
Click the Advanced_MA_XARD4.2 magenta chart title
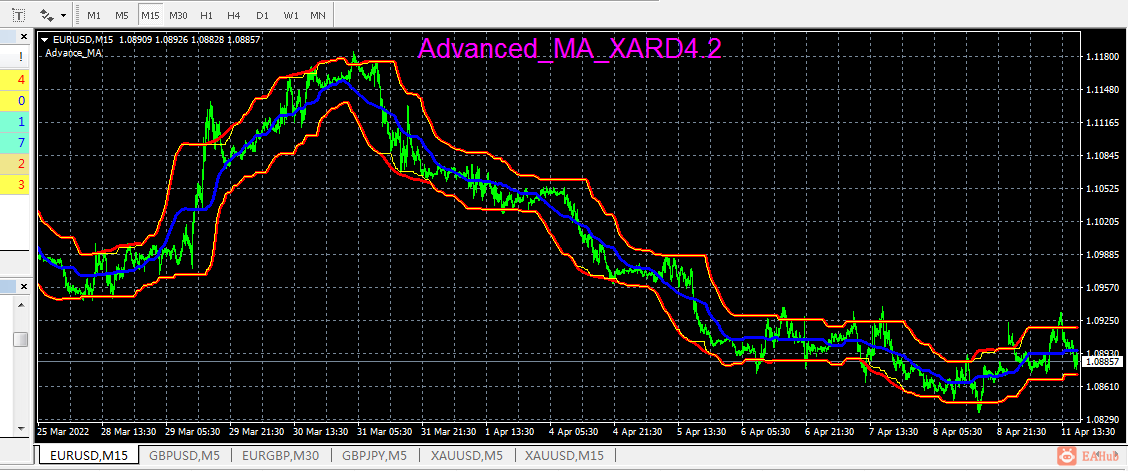pyautogui.click(x=570, y=49)
